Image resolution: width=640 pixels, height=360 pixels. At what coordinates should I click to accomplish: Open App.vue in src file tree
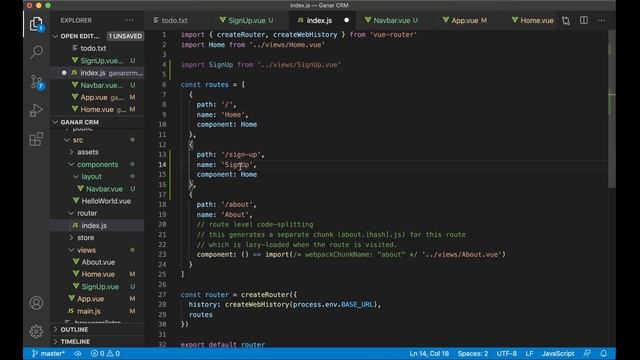pos(97,299)
